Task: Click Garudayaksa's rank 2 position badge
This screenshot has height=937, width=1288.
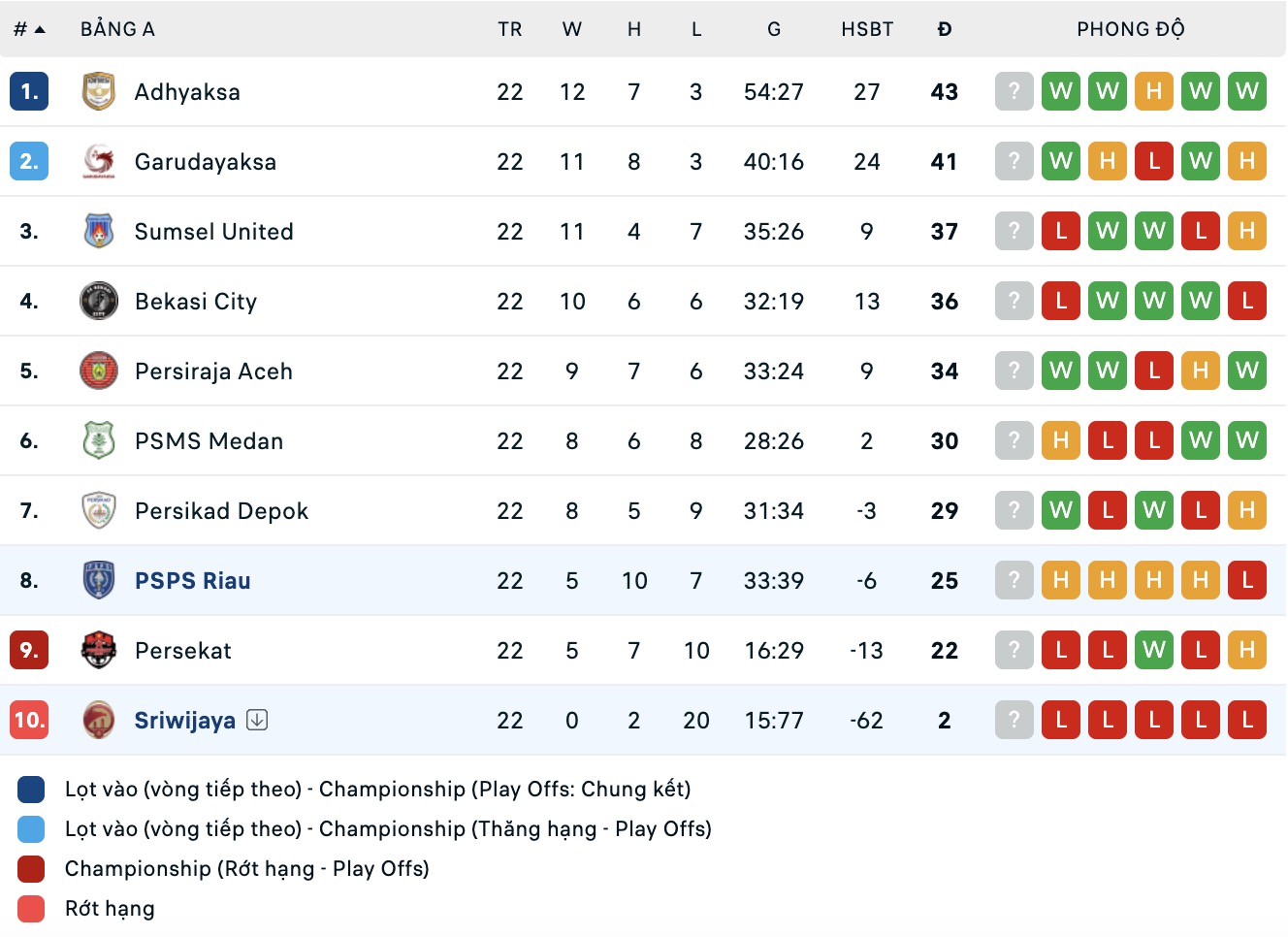Action: tap(29, 162)
